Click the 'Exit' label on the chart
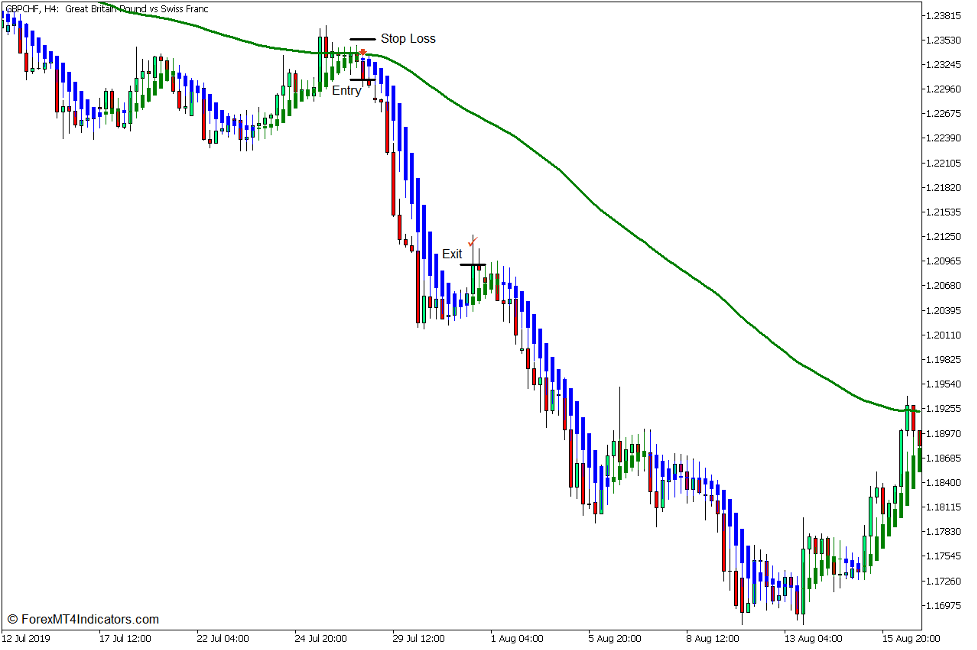977x650 pixels. pyautogui.click(x=452, y=254)
